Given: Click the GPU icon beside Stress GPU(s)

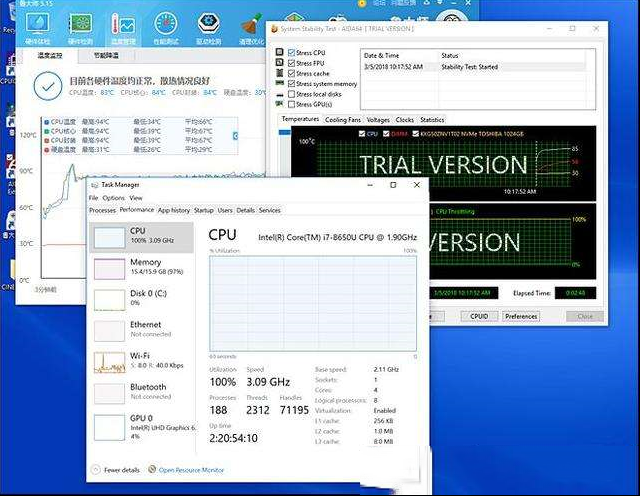Looking at the screenshot, I should point(280,104).
